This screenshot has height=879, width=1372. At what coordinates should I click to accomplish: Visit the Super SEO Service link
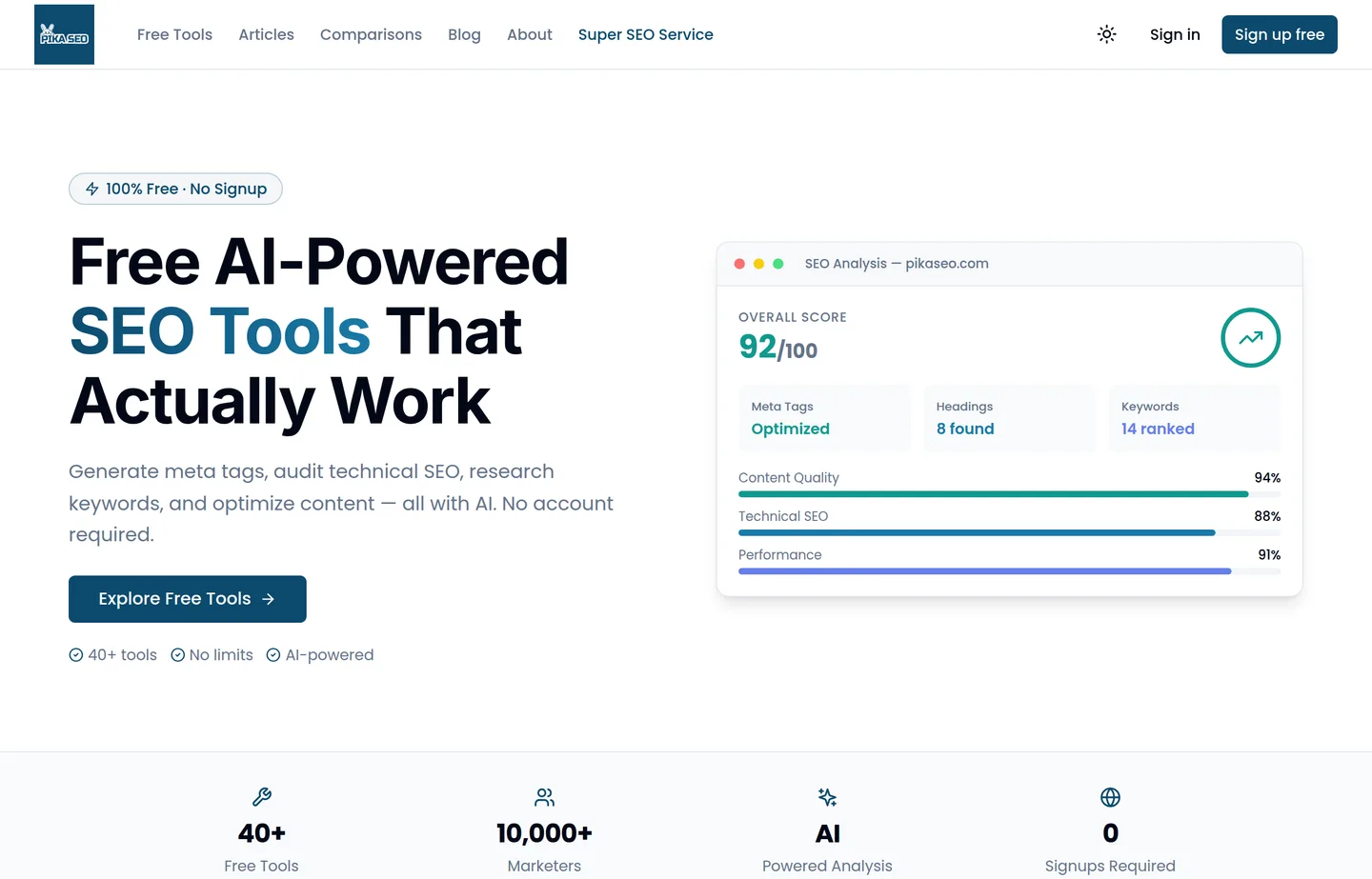645,34
